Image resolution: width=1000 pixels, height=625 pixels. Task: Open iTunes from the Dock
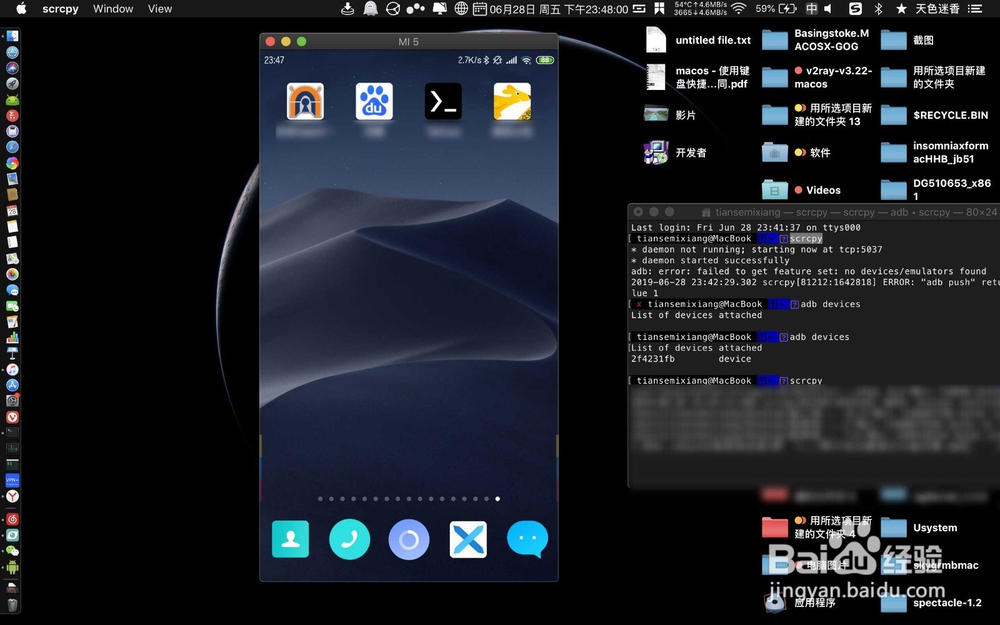click(12, 369)
